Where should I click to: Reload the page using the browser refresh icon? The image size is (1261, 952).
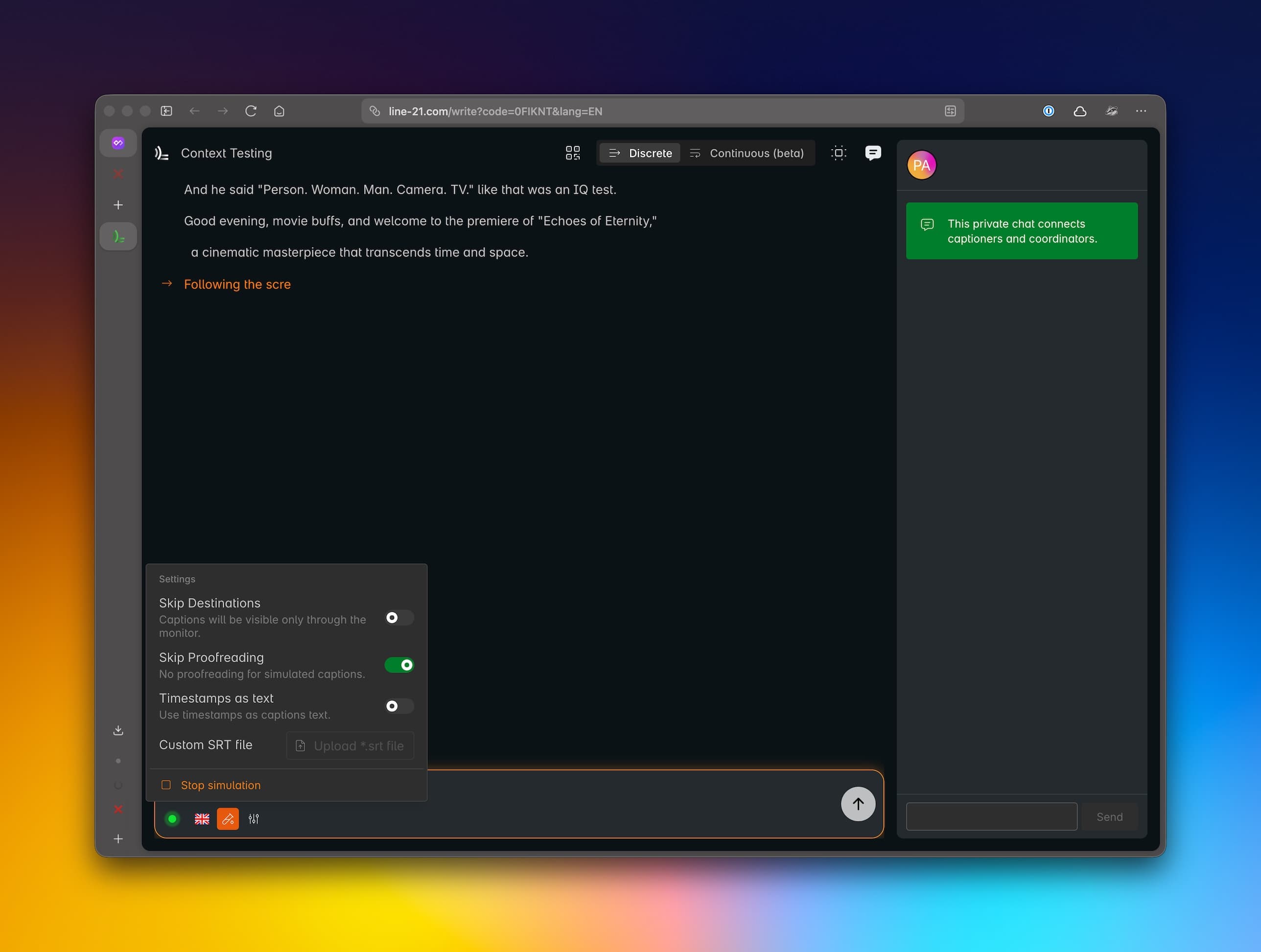pos(251,111)
